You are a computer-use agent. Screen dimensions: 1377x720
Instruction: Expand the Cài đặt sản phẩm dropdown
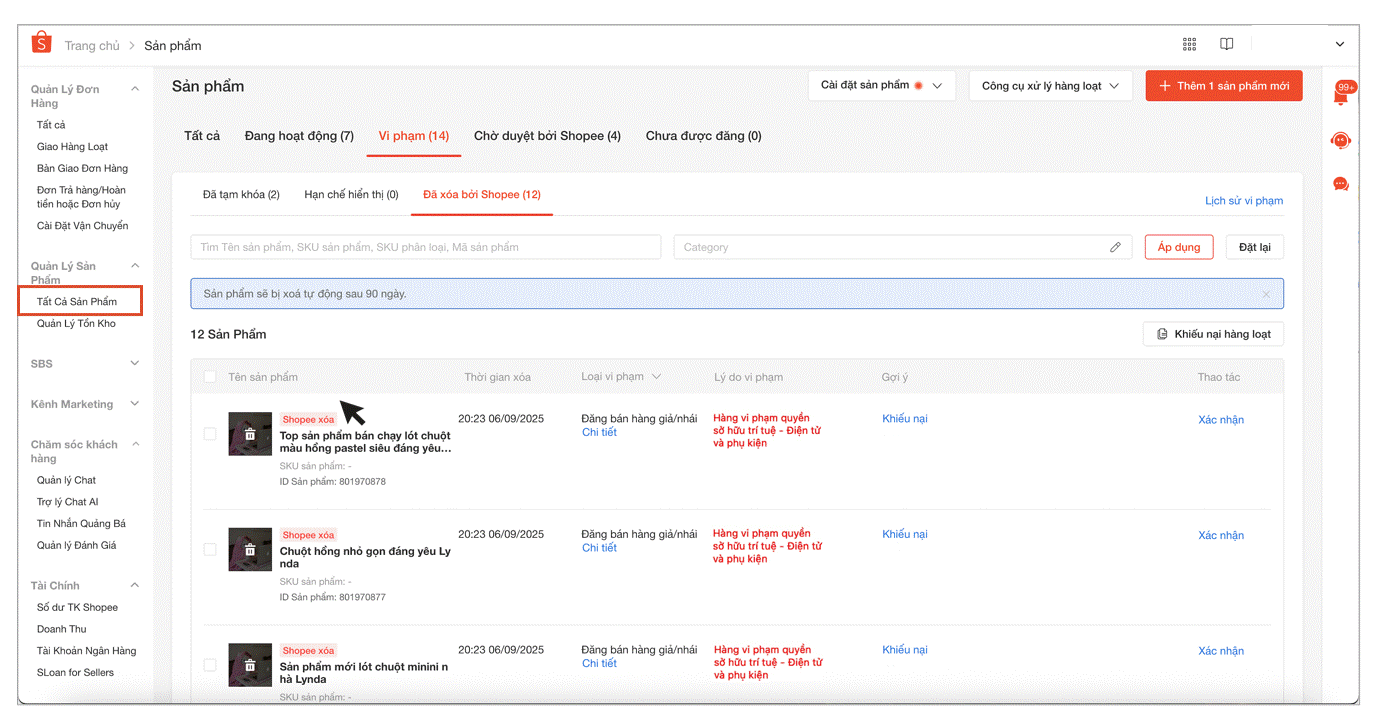point(881,86)
